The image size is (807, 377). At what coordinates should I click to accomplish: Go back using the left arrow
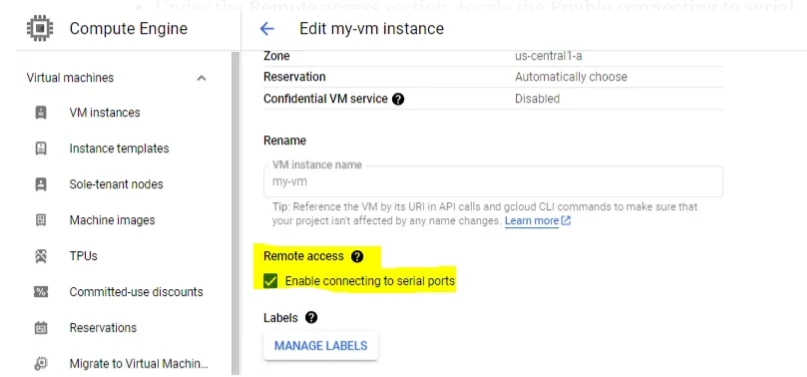(x=267, y=29)
